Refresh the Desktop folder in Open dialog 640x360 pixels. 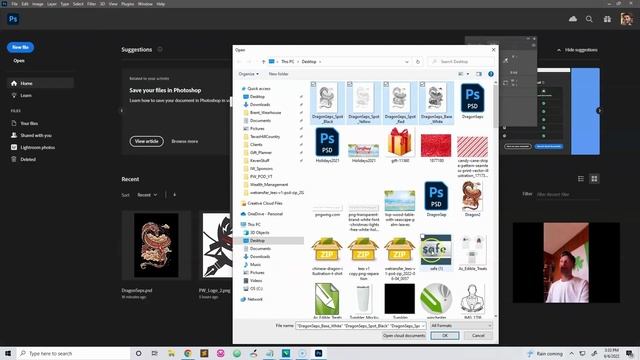click(x=418, y=62)
